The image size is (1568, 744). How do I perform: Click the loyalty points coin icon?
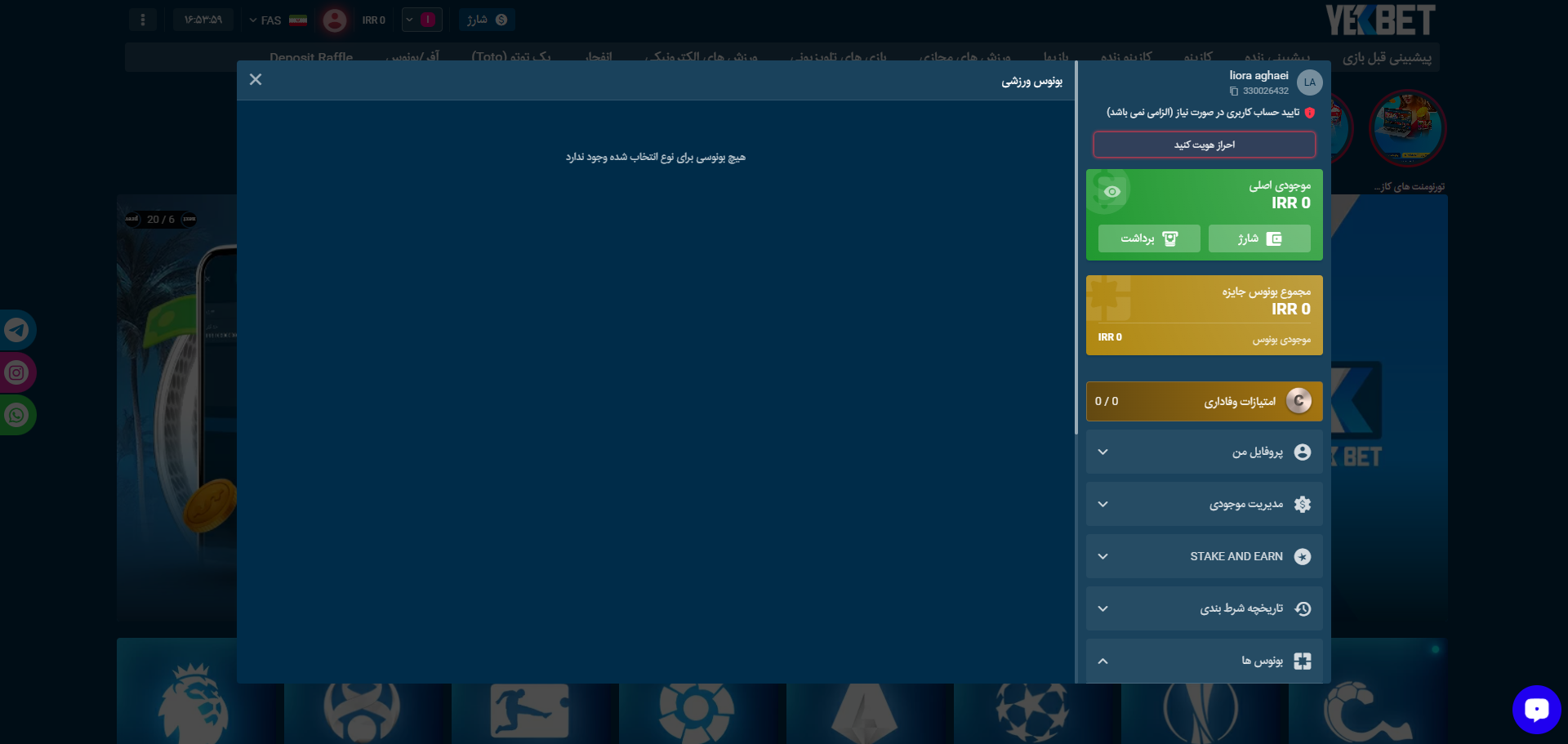coord(1298,401)
